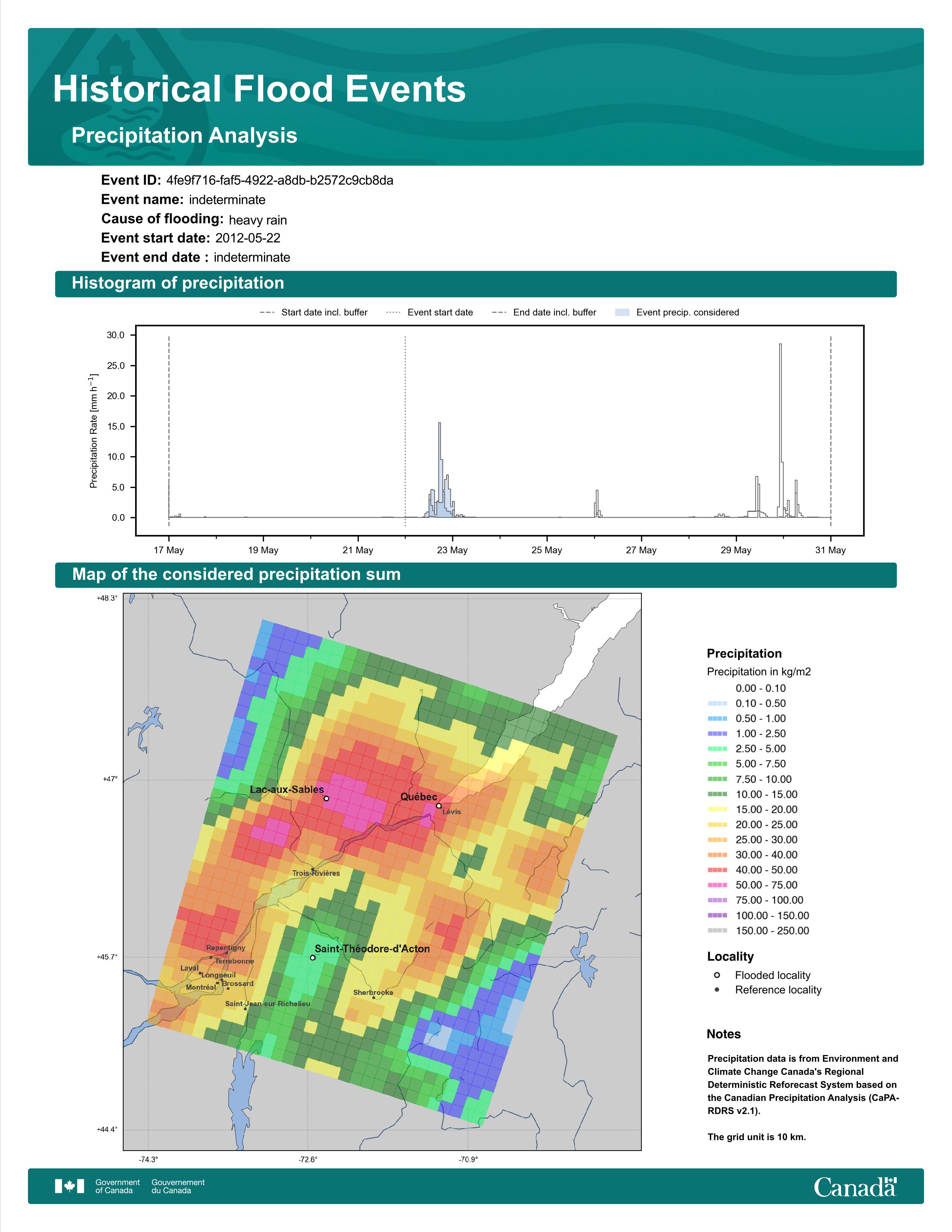Click the dotted event start date line in histogram

405,432
